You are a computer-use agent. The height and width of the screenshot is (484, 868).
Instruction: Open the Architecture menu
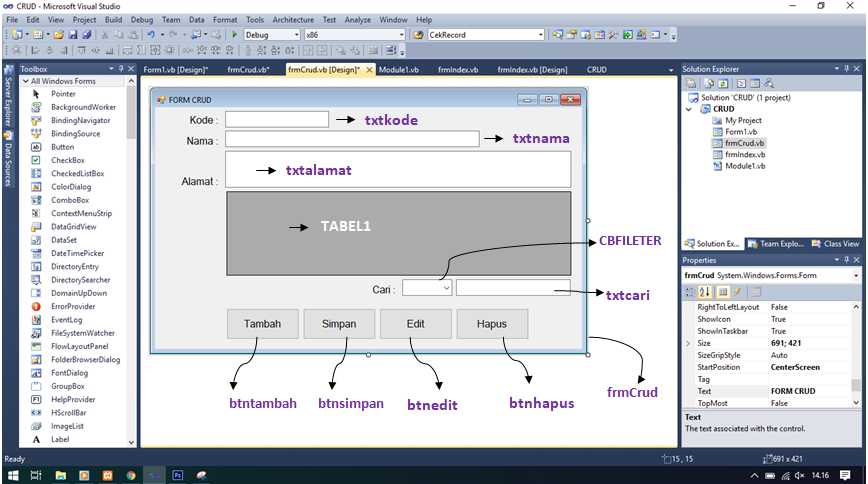click(x=293, y=19)
